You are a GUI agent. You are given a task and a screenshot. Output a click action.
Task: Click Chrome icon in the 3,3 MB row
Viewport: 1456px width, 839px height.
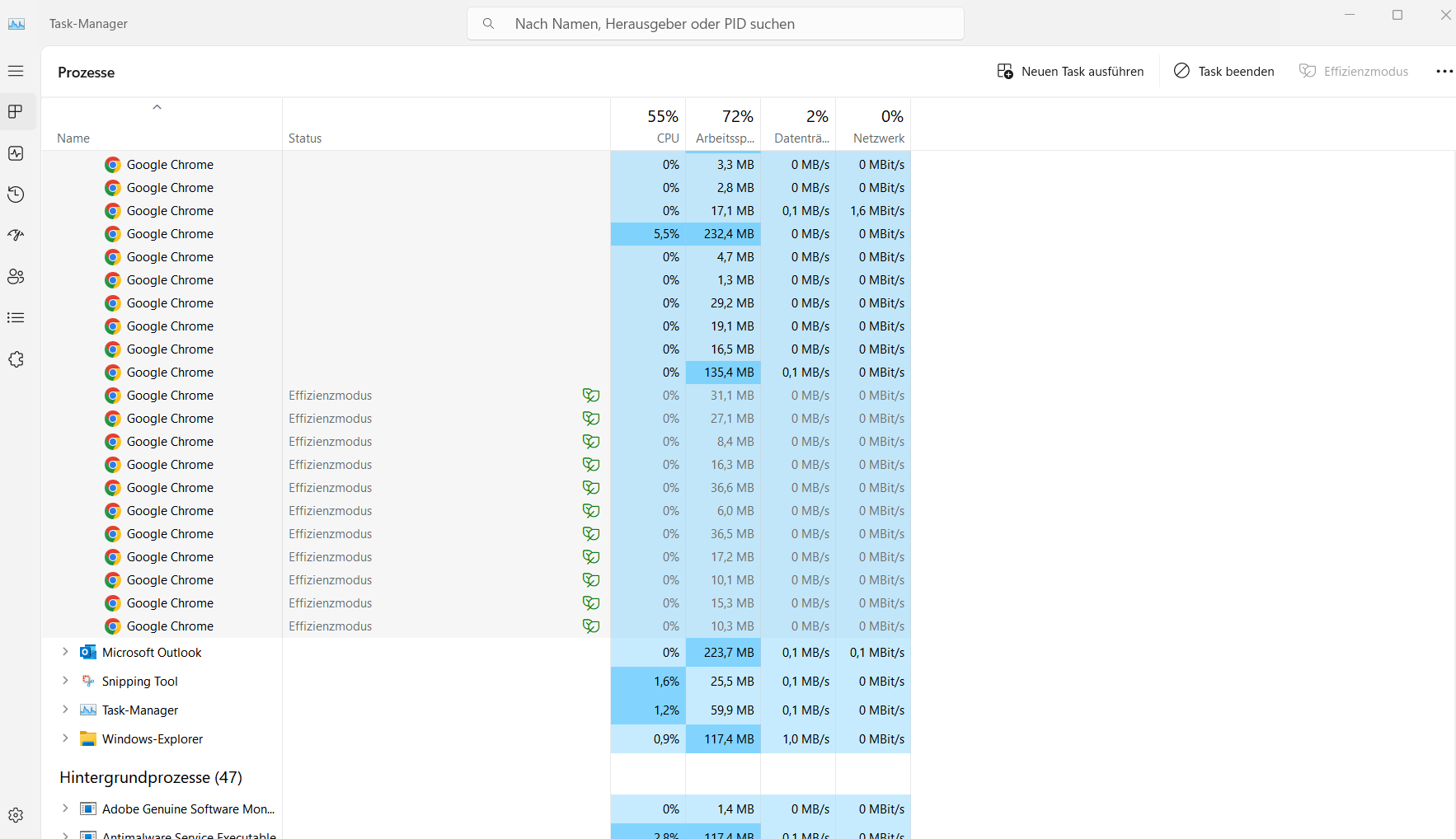[113, 165]
